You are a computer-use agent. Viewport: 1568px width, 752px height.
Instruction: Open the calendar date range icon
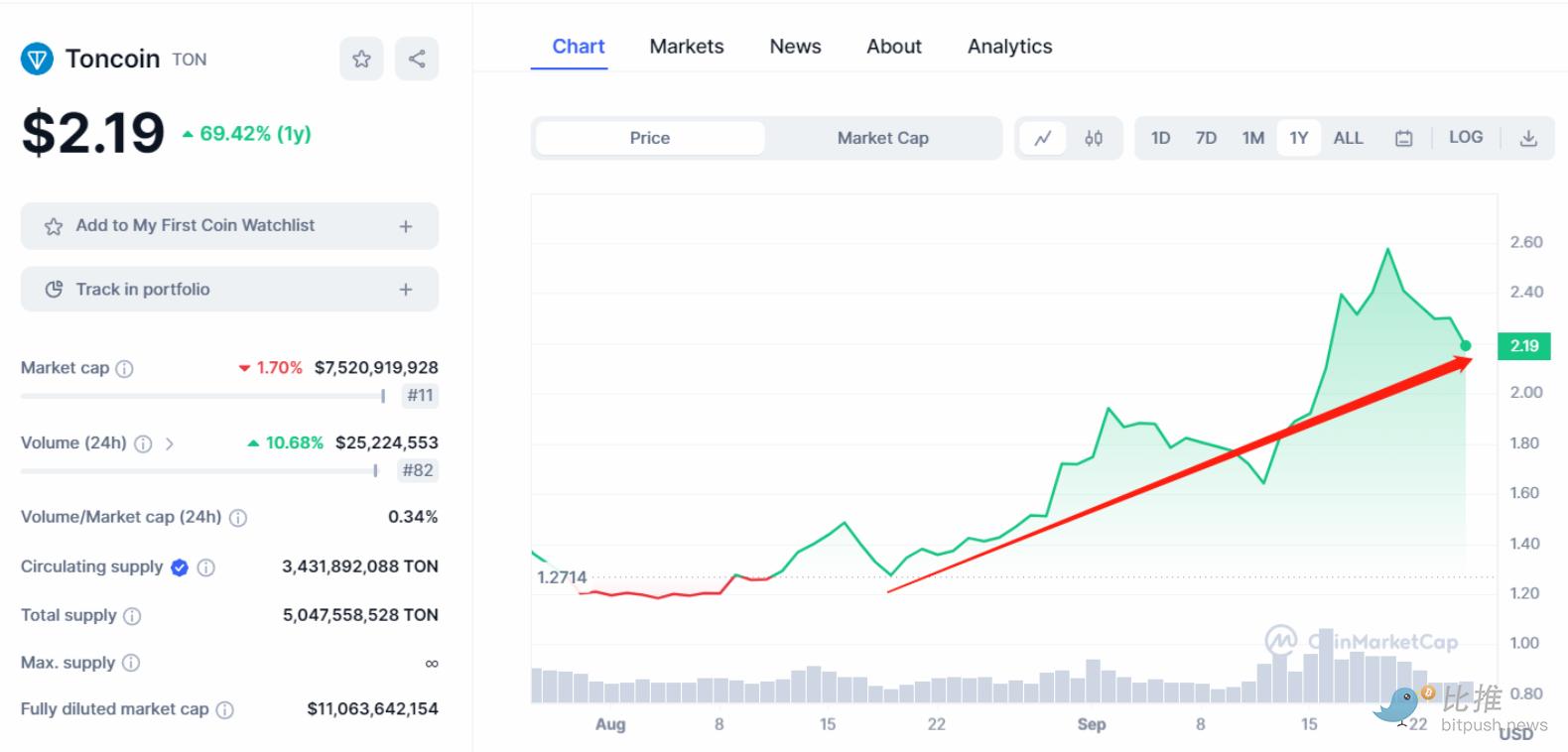click(x=1403, y=139)
